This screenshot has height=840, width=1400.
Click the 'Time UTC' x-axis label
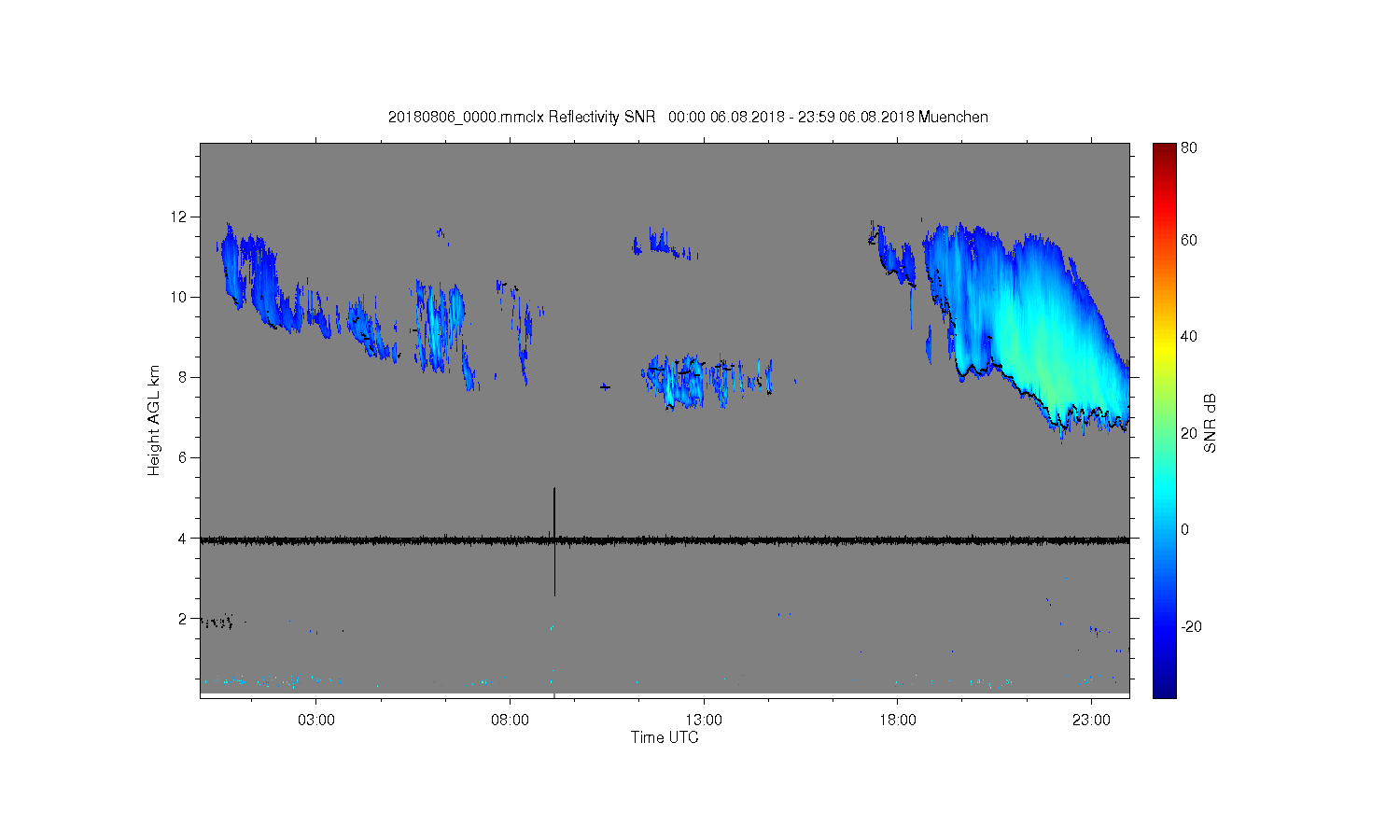click(665, 737)
